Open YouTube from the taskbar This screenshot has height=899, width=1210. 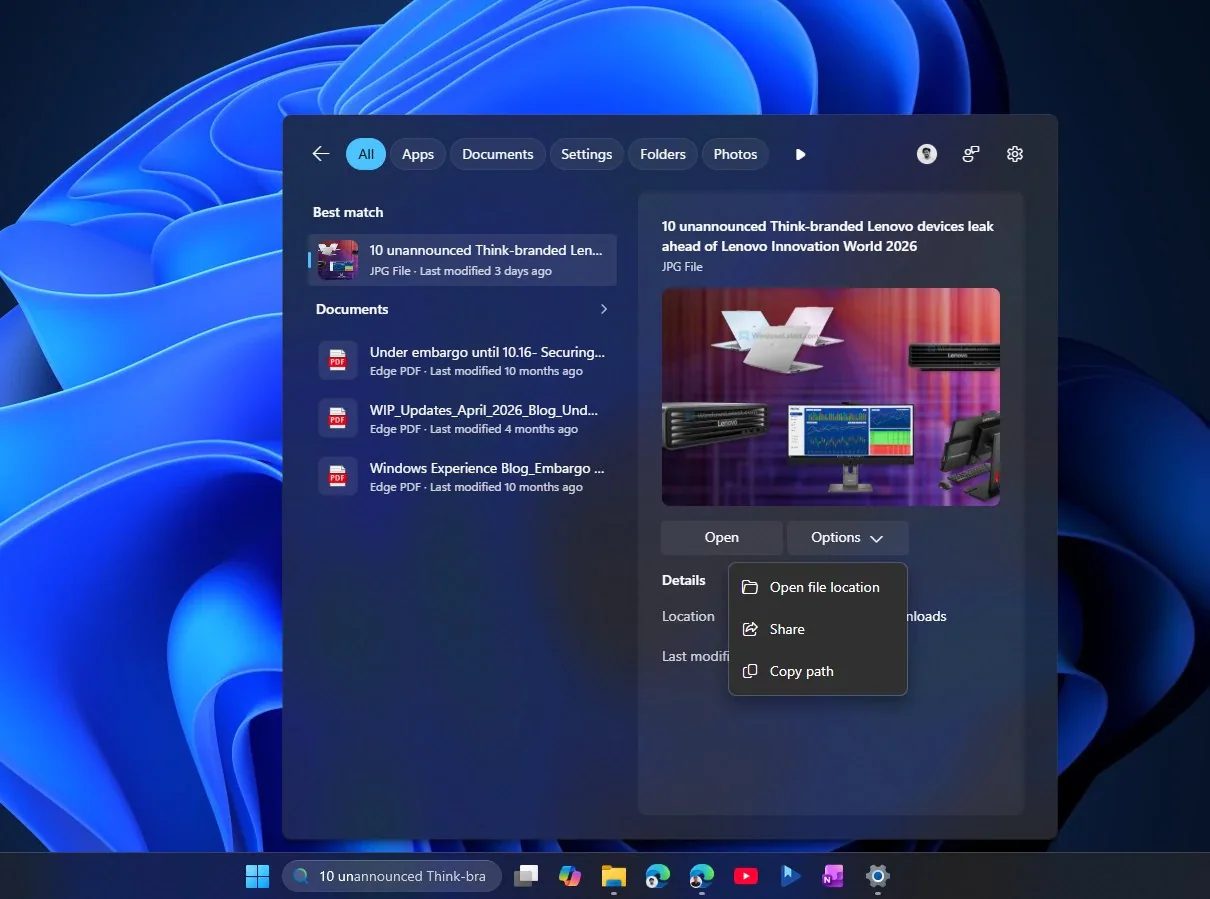pyautogui.click(x=745, y=876)
